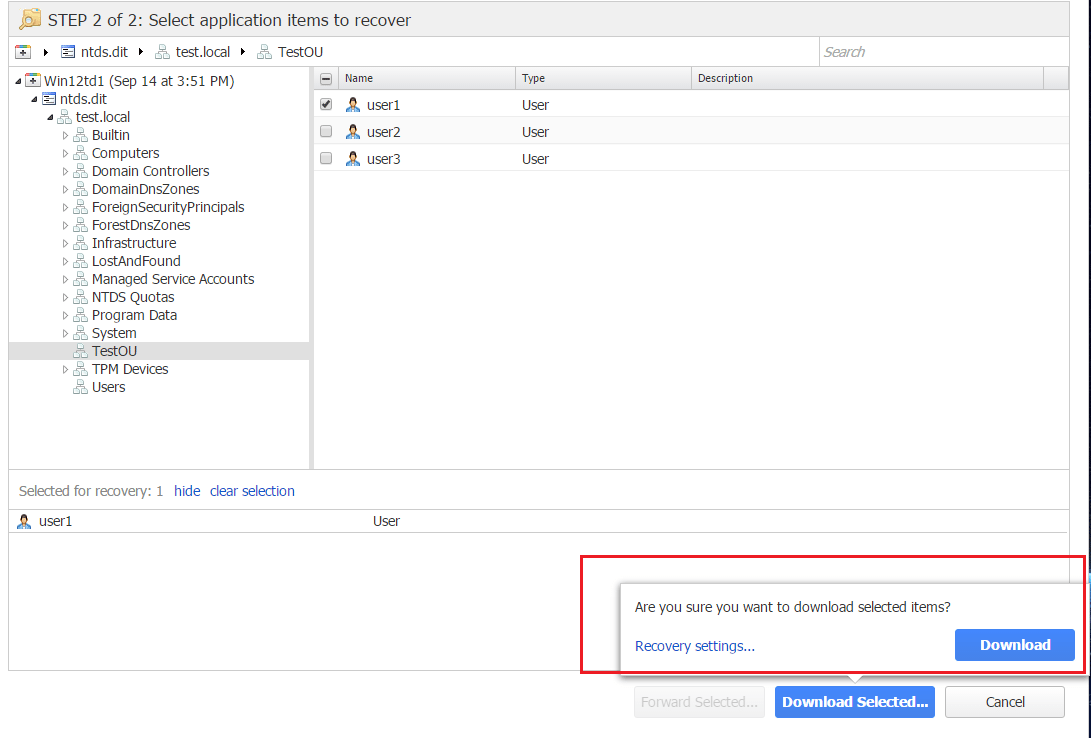Confirm with the Download button

(x=1014, y=645)
